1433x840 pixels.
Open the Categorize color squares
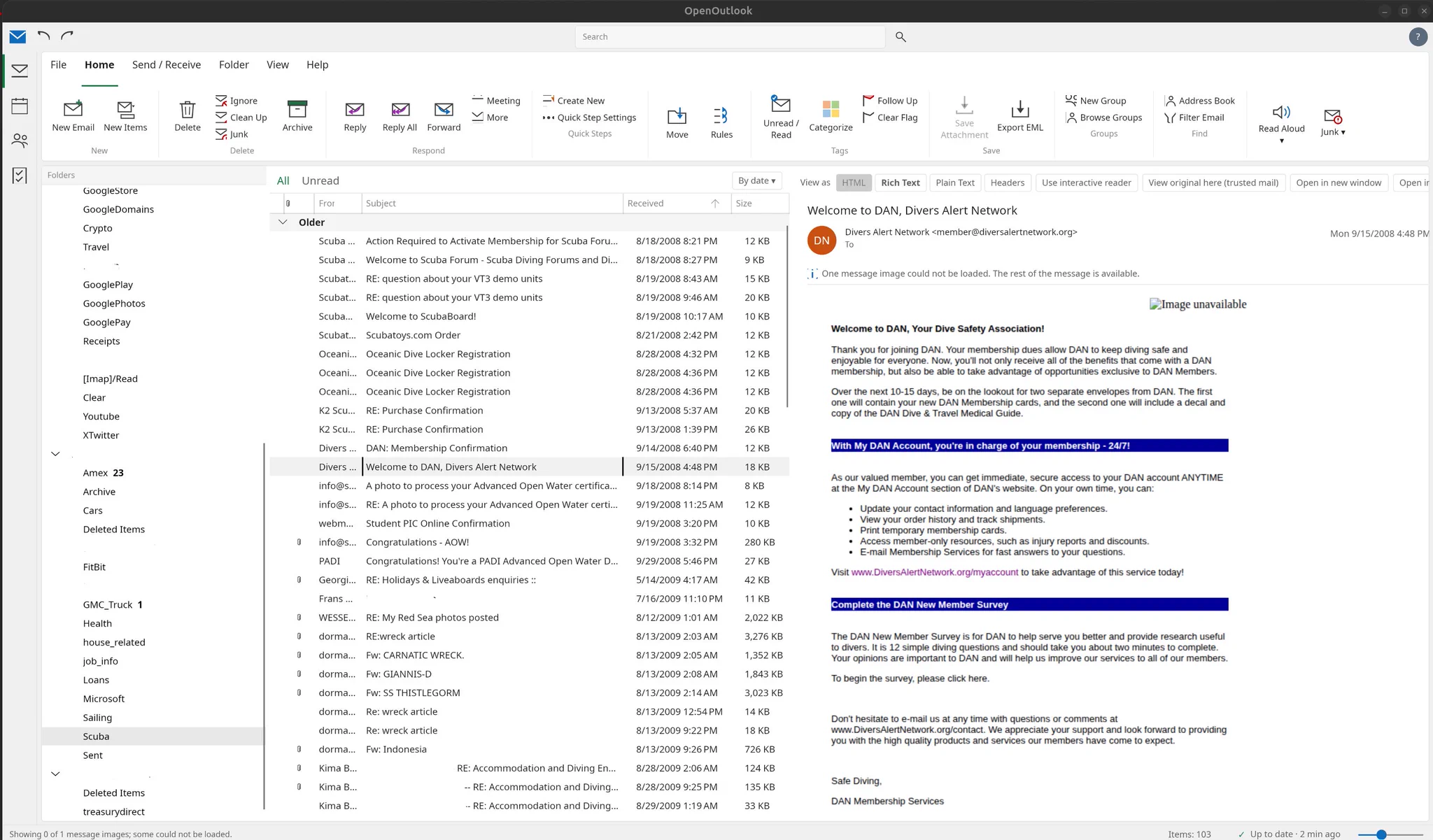click(x=831, y=109)
